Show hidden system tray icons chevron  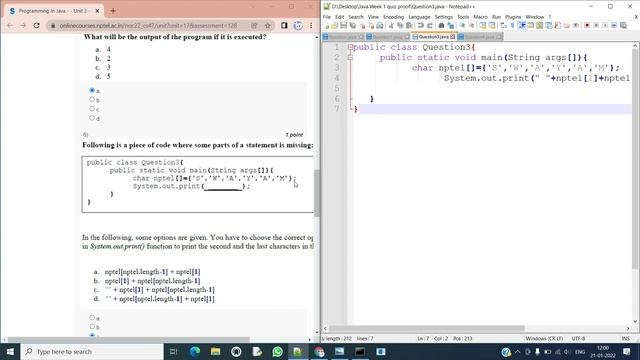pyautogui.click(x=518, y=351)
